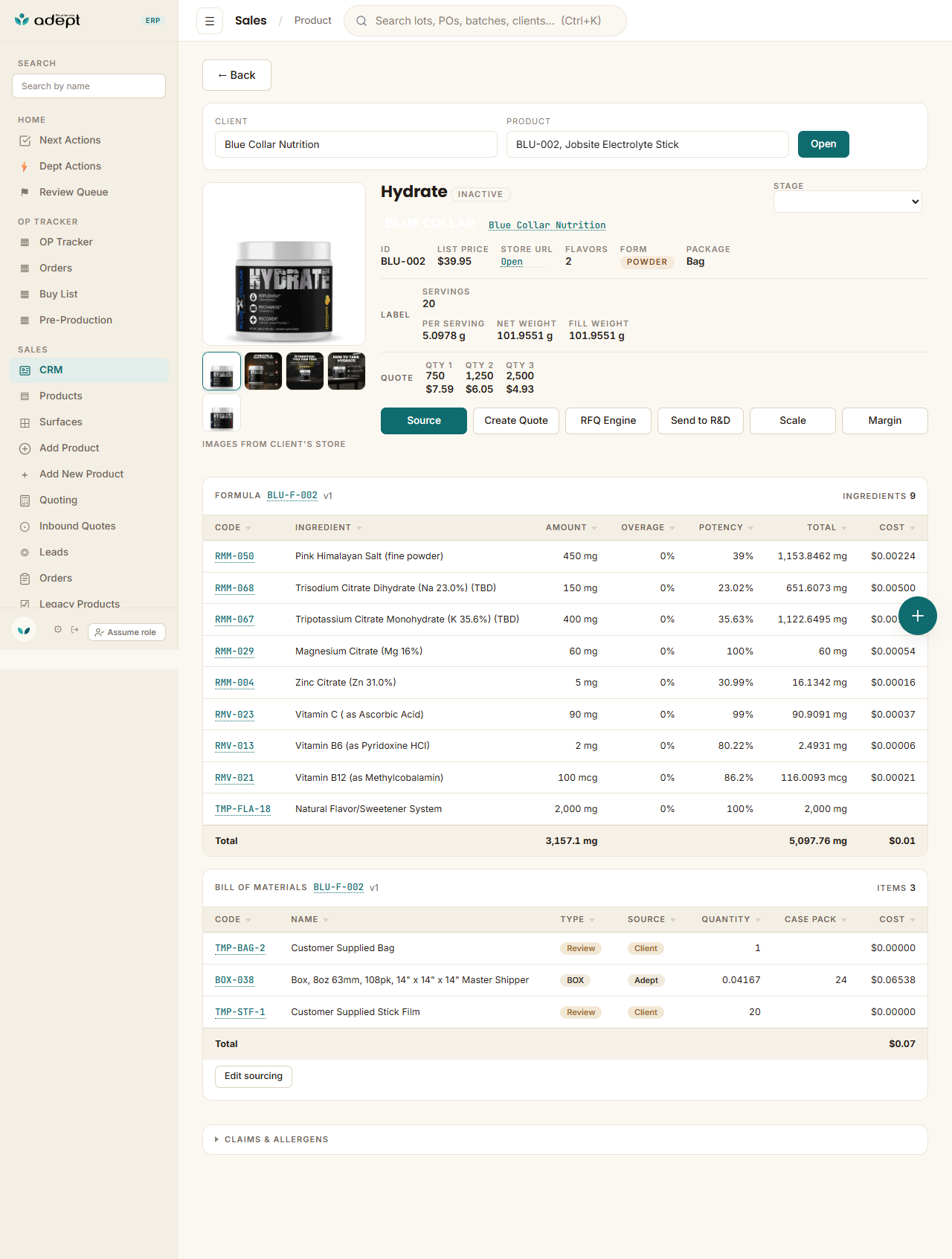
Task: Open the Stage dropdown
Action: point(848,202)
